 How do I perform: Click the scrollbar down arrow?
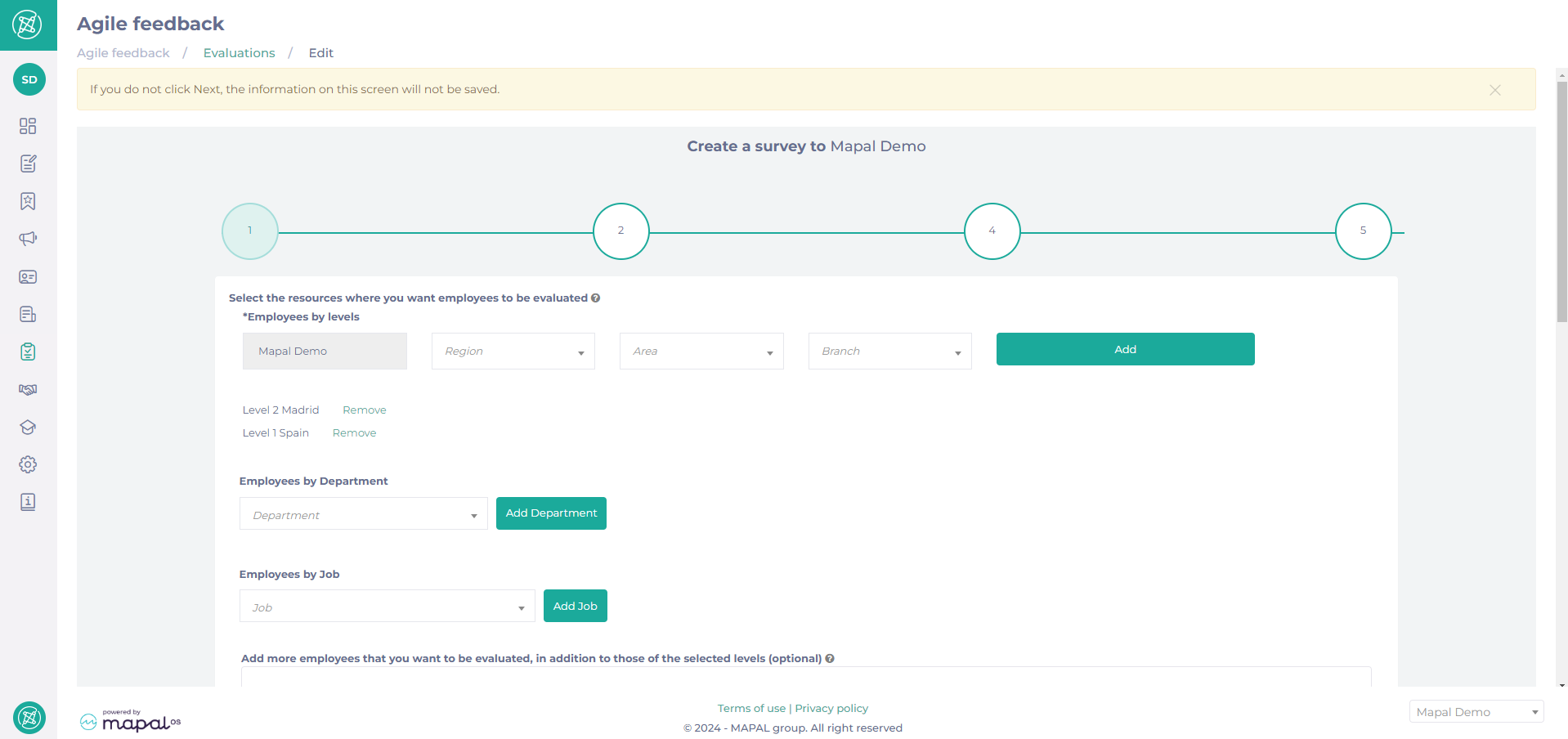click(x=1561, y=686)
